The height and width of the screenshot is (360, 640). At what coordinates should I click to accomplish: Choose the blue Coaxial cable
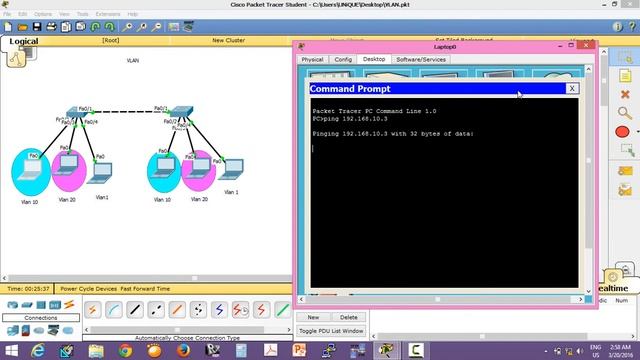(x=220, y=310)
